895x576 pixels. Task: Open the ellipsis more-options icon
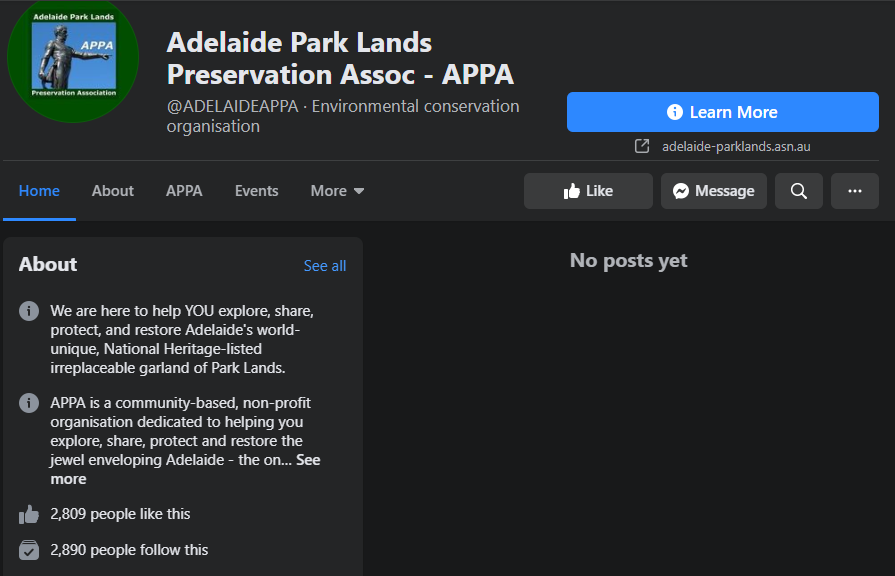click(854, 190)
